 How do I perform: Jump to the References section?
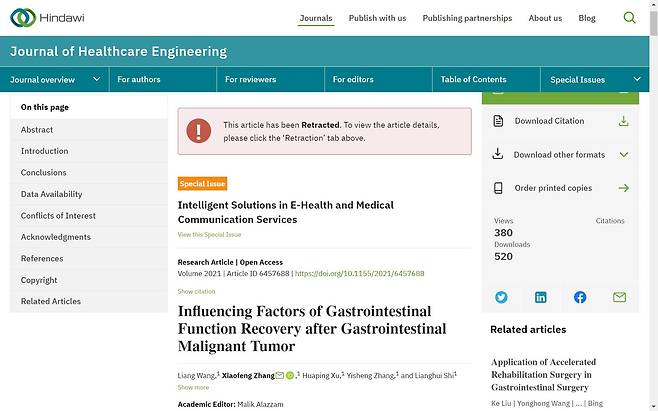coord(42,259)
